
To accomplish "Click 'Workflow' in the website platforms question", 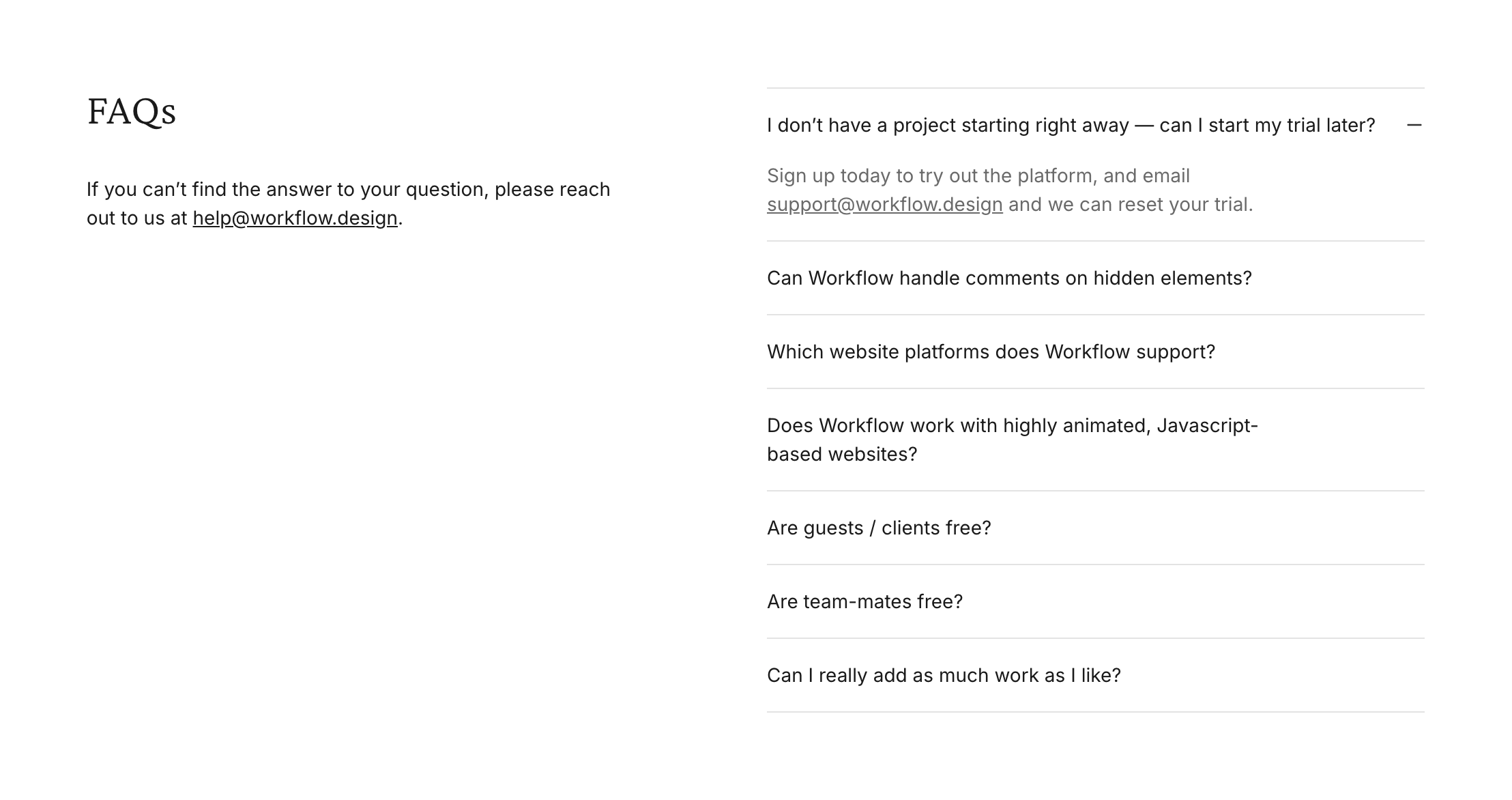I will coord(1086,352).
